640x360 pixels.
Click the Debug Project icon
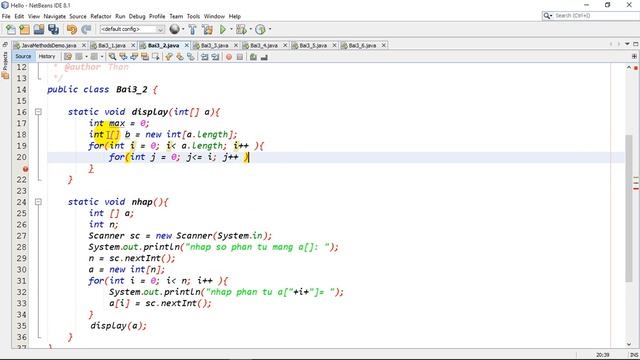tap(241, 29)
